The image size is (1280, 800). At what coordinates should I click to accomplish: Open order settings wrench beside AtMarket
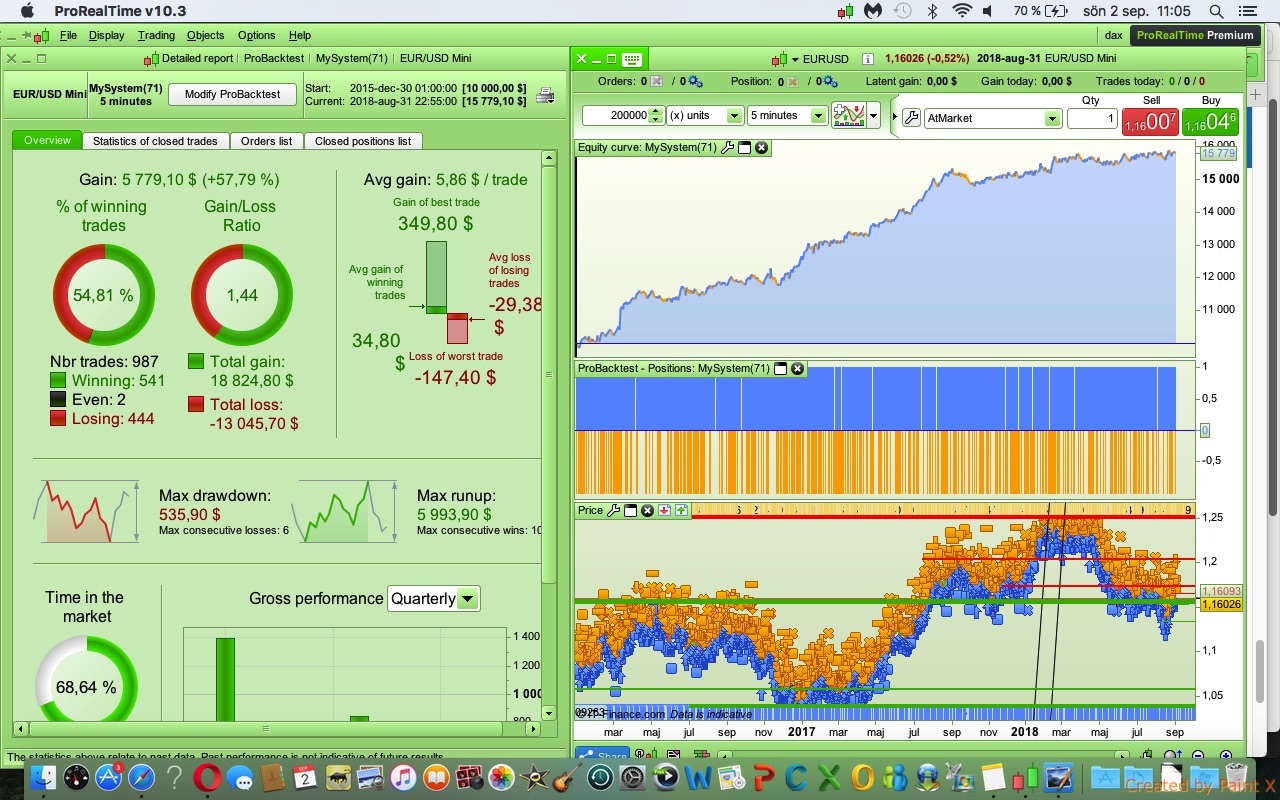click(x=911, y=117)
